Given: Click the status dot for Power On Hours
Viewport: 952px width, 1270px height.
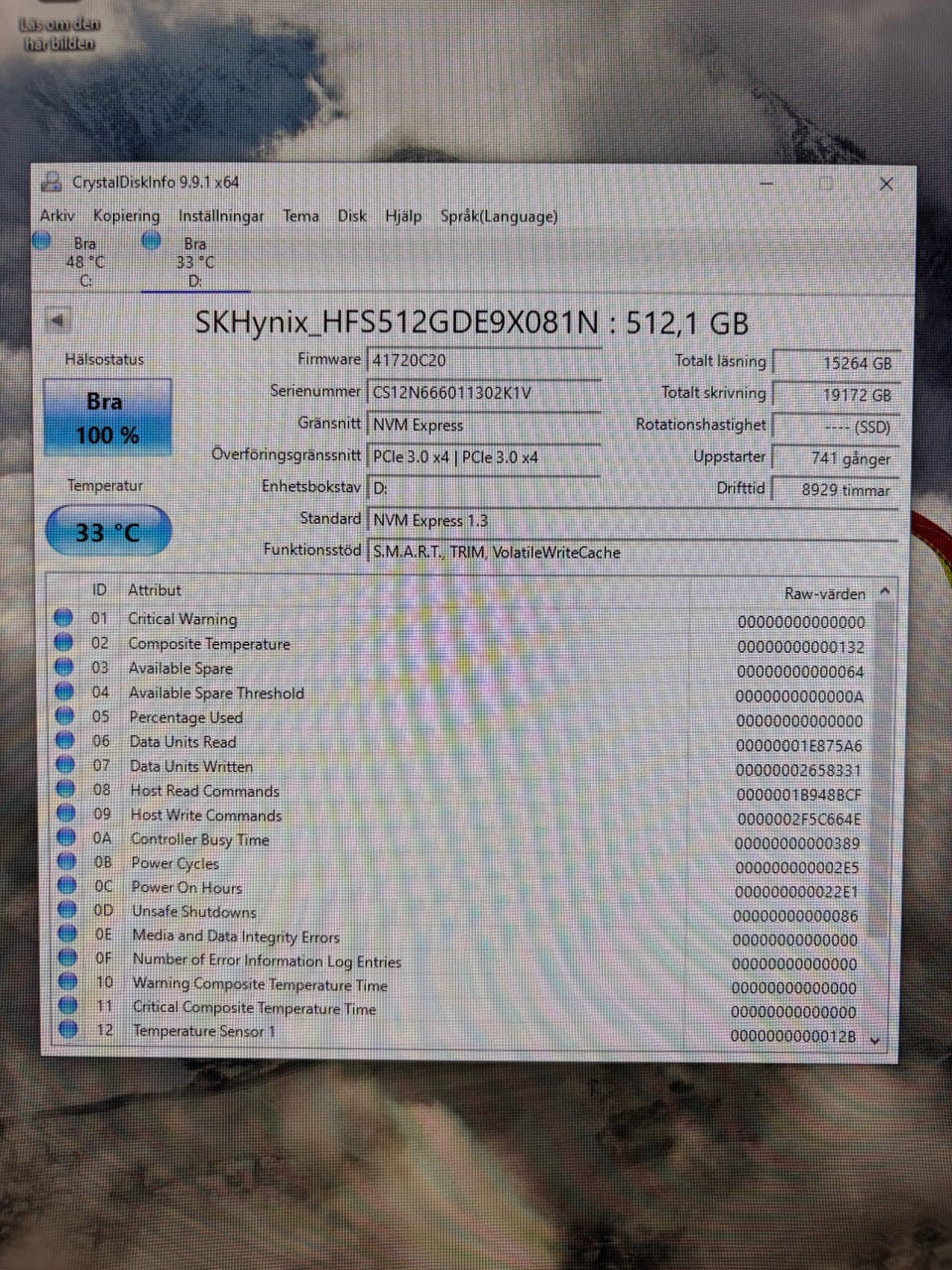Looking at the screenshot, I should pos(67,886).
